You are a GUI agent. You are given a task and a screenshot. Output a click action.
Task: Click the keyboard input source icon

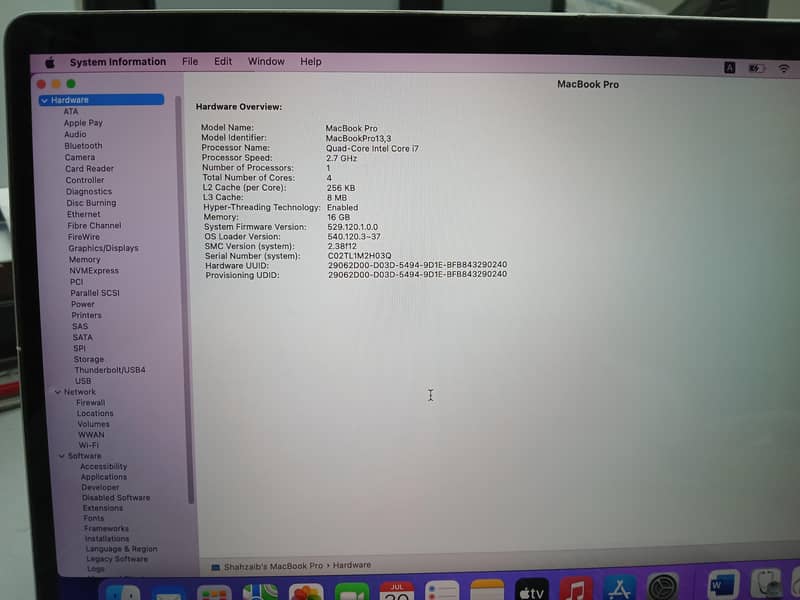(730, 67)
